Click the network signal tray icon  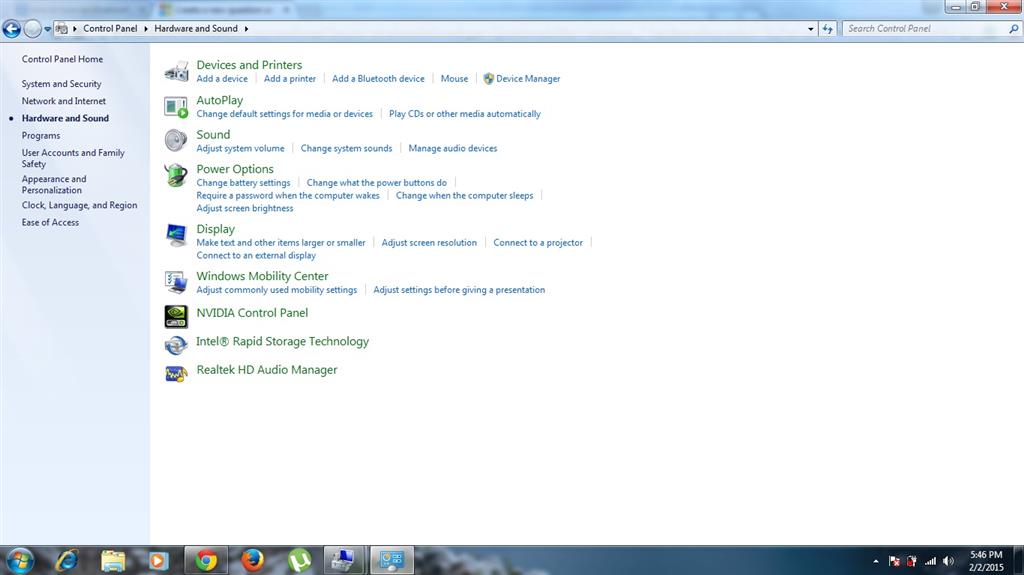[x=930, y=561]
